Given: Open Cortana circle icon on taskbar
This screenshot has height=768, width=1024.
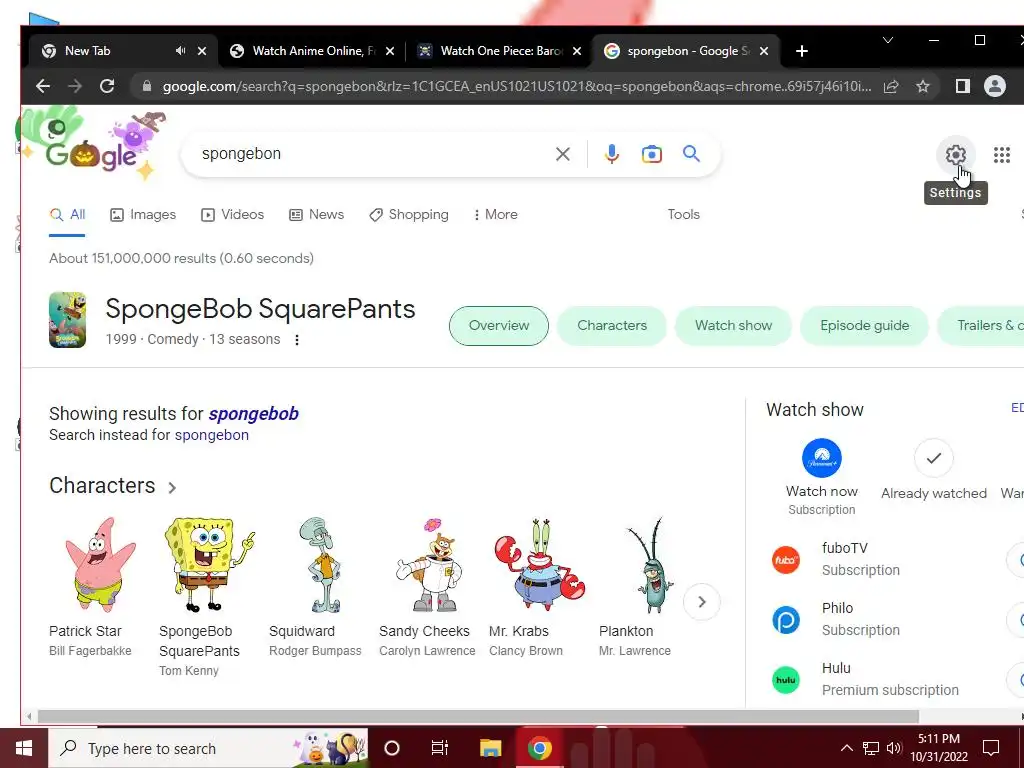Looking at the screenshot, I should click(x=392, y=748).
